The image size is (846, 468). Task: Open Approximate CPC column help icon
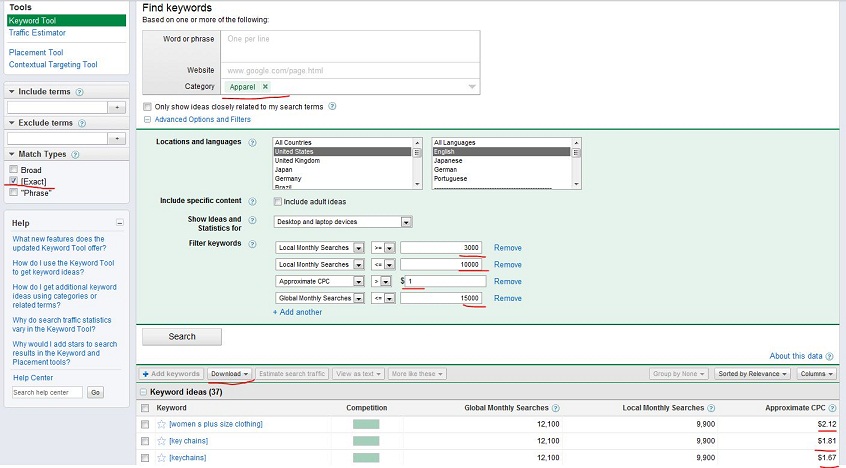tap(832, 408)
